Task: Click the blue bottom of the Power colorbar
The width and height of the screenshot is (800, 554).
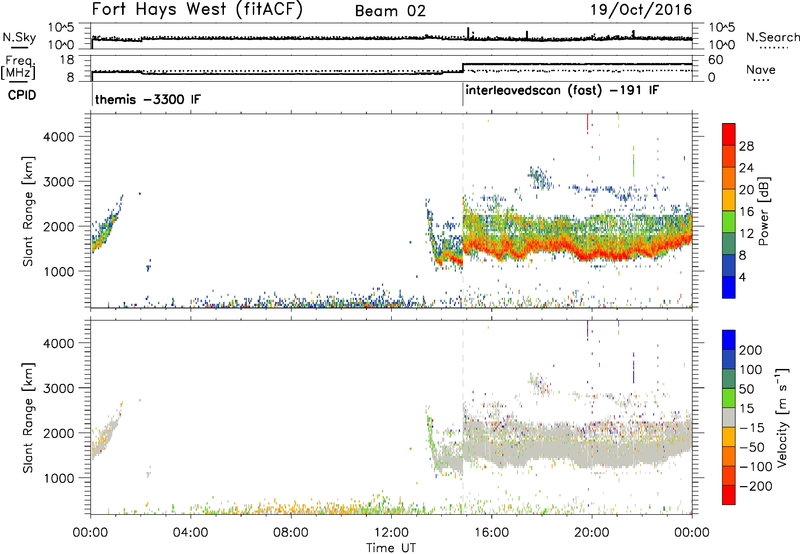Action: click(729, 287)
